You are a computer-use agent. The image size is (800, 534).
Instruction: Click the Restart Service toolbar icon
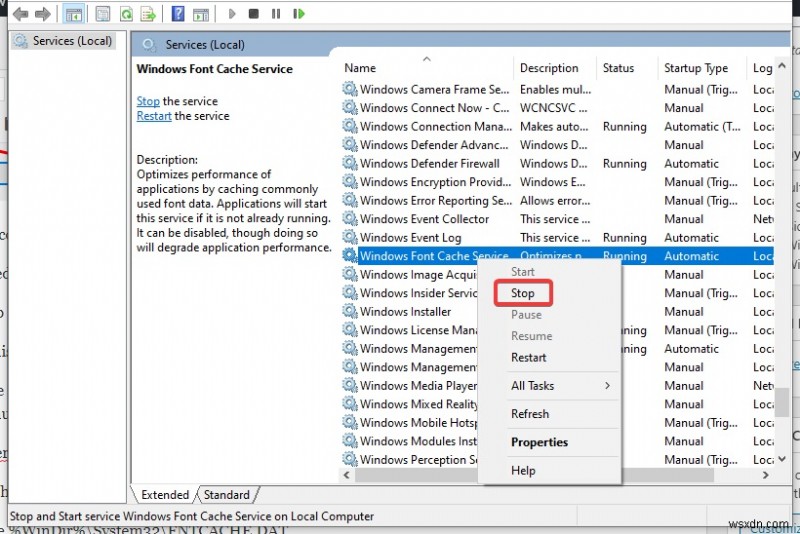click(x=299, y=14)
